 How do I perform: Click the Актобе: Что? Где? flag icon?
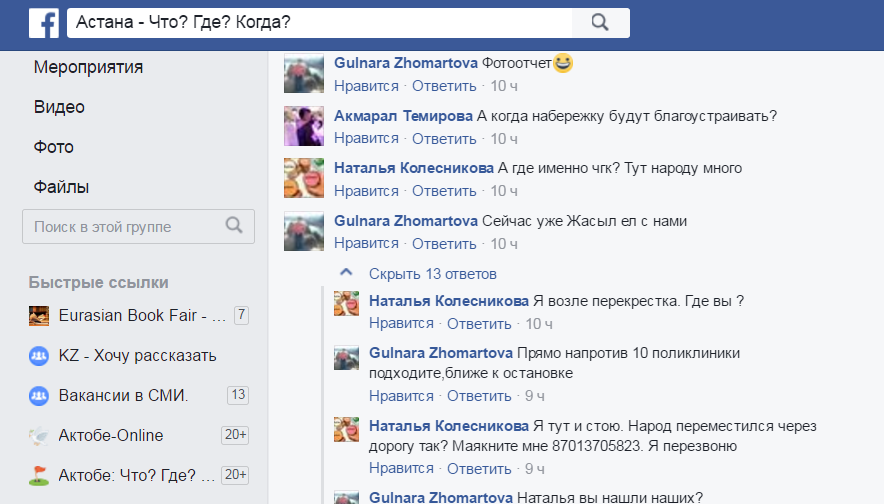tap(39, 475)
